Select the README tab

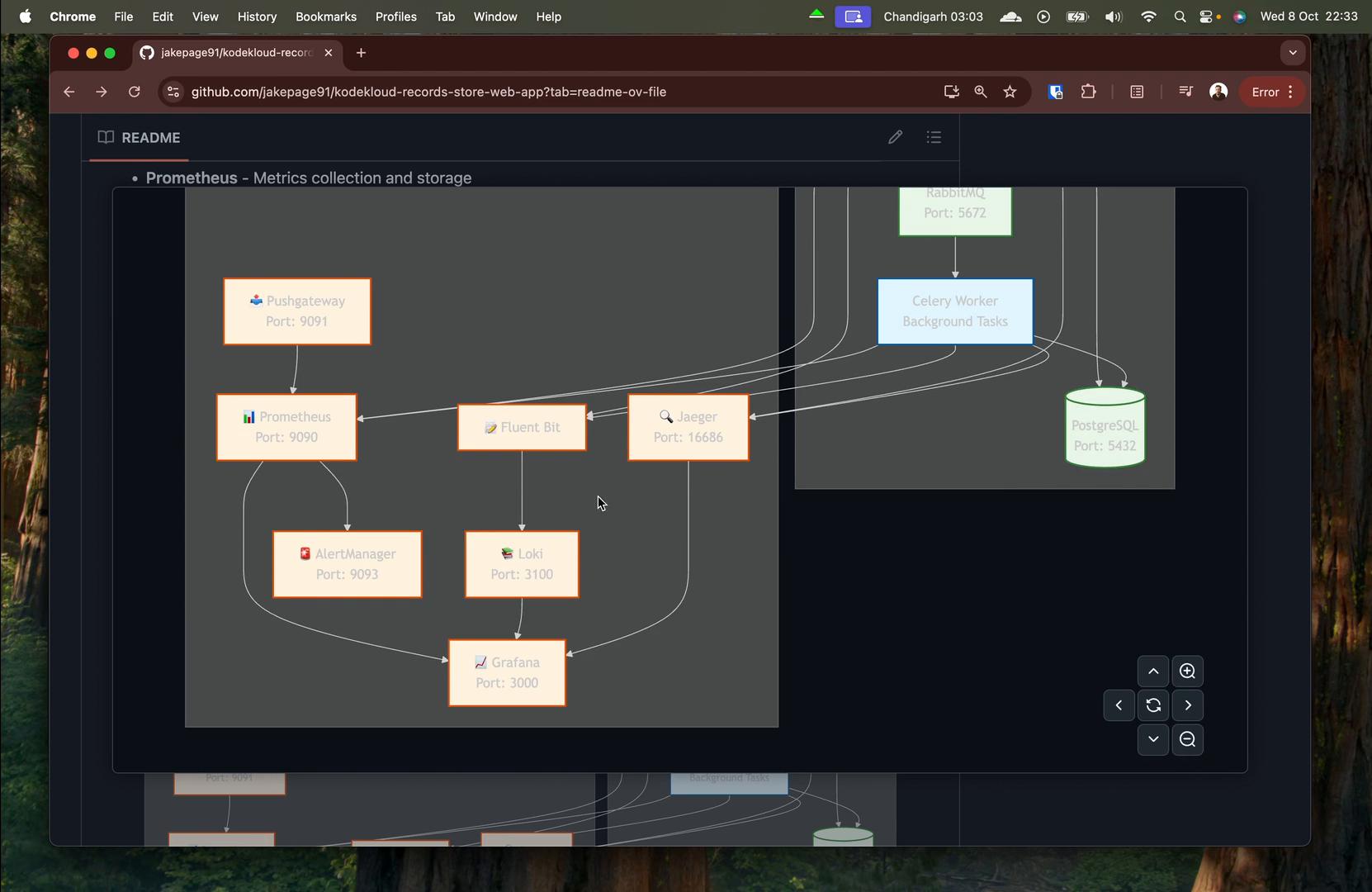139,138
